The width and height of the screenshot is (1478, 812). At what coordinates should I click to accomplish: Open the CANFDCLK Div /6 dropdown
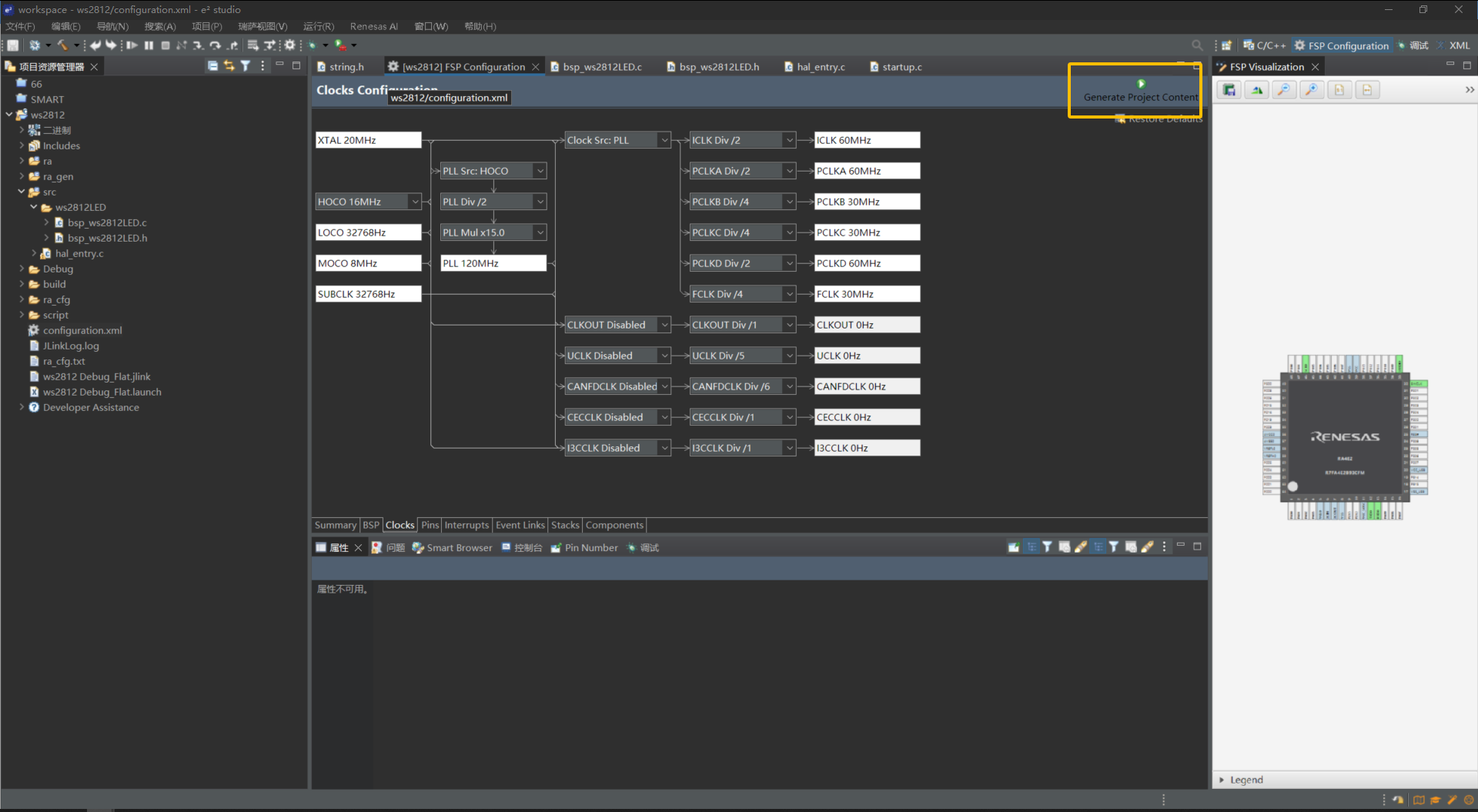(x=789, y=386)
